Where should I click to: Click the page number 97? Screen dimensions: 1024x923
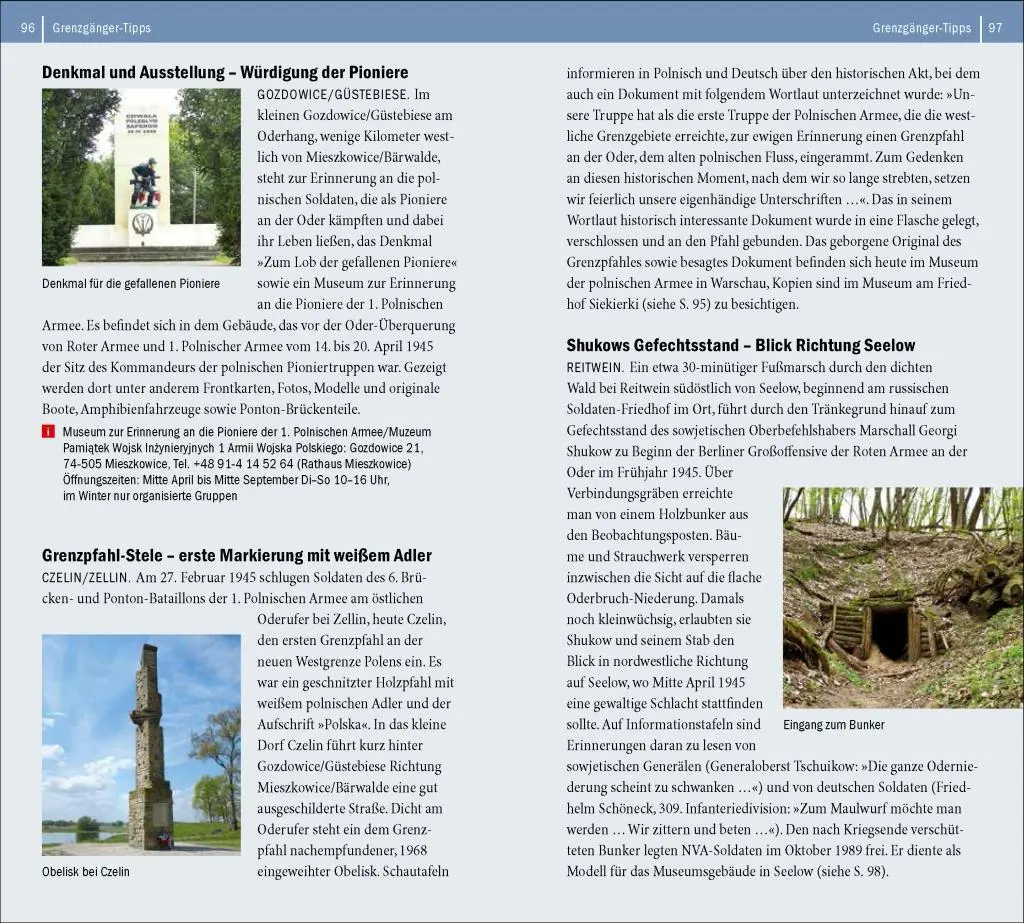click(x=995, y=28)
